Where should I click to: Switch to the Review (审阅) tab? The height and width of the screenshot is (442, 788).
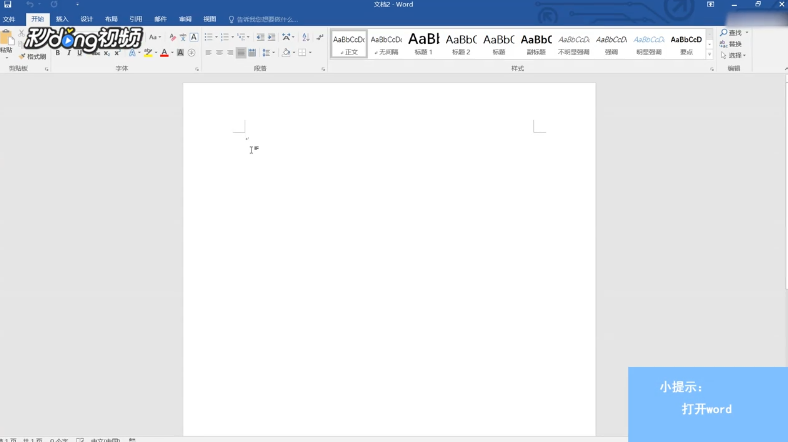pos(185,19)
